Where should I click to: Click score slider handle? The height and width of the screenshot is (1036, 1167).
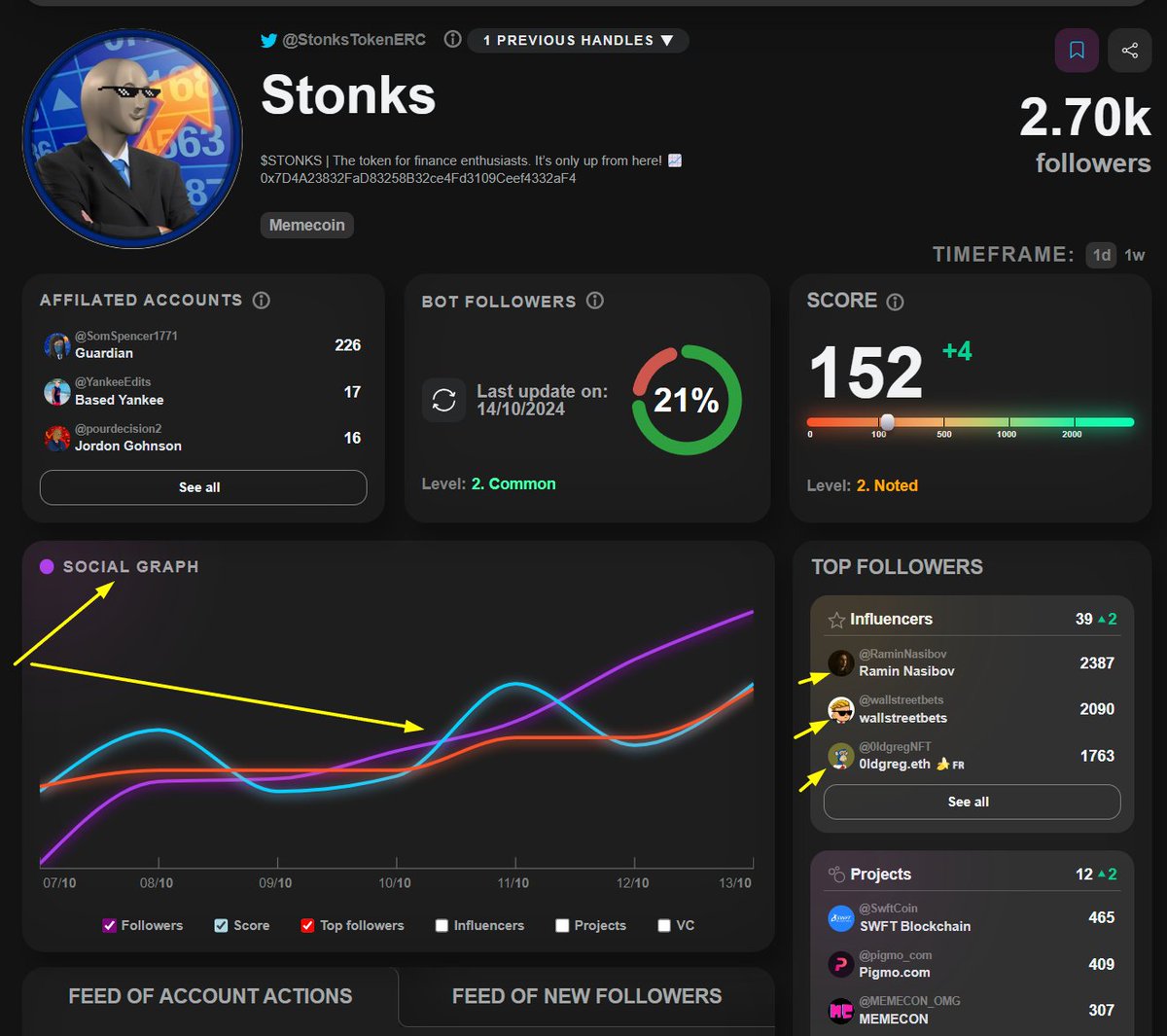click(x=887, y=421)
